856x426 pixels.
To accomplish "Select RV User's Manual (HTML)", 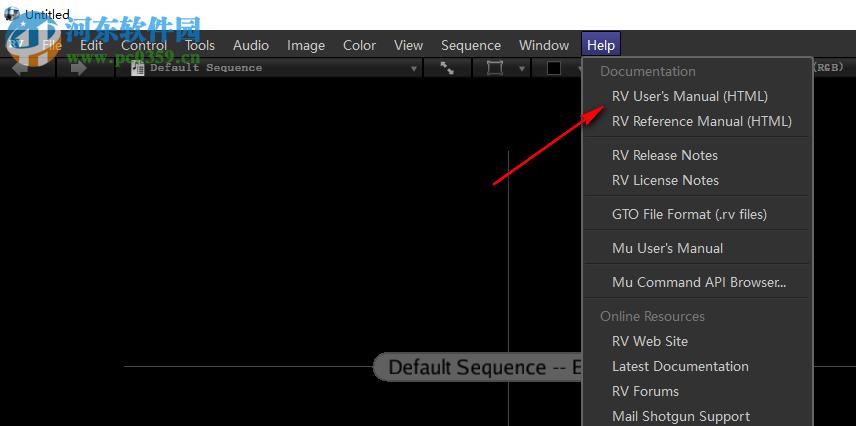I will click(x=690, y=96).
